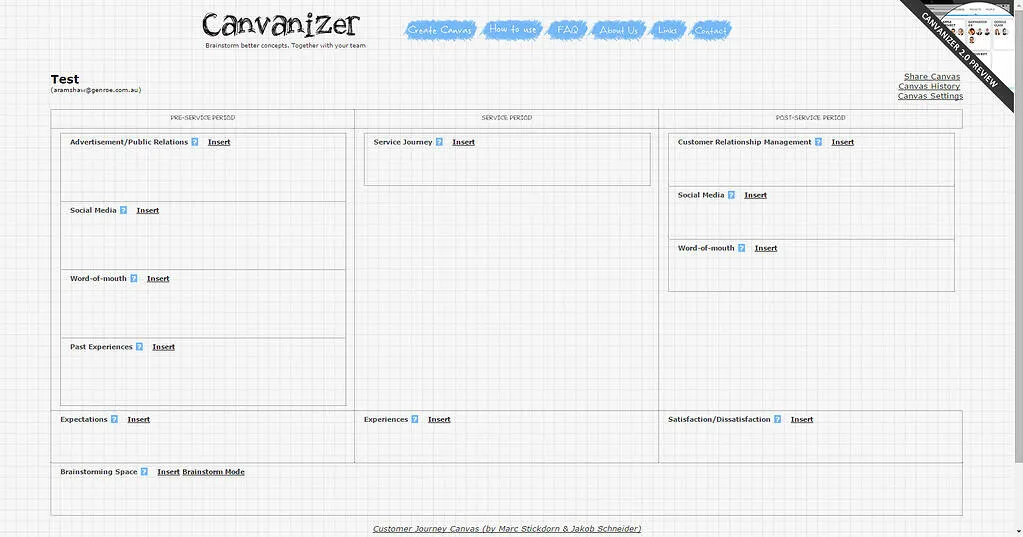Image resolution: width=1023 pixels, height=537 pixels.
Task: Open Canvas History
Action: (929, 86)
